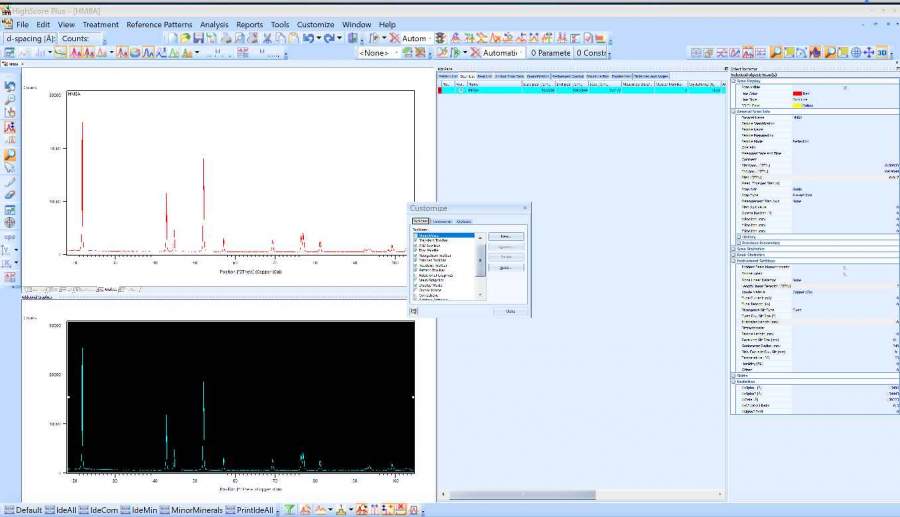Click the Default batch button
900x517 pixels.
click(22, 510)
